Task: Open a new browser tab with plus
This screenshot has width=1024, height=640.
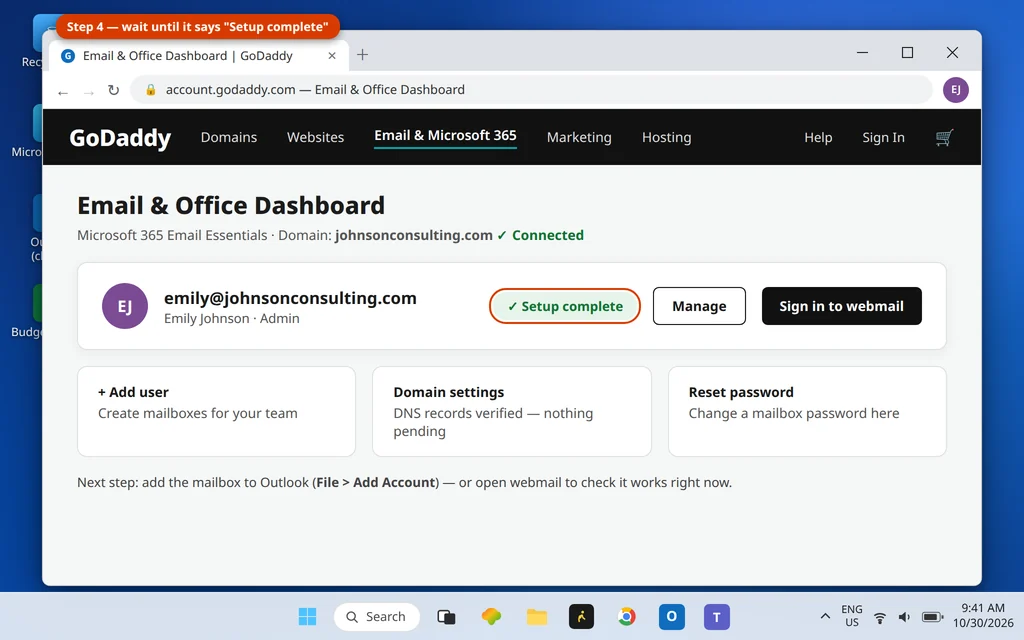Action: [362, 55]
